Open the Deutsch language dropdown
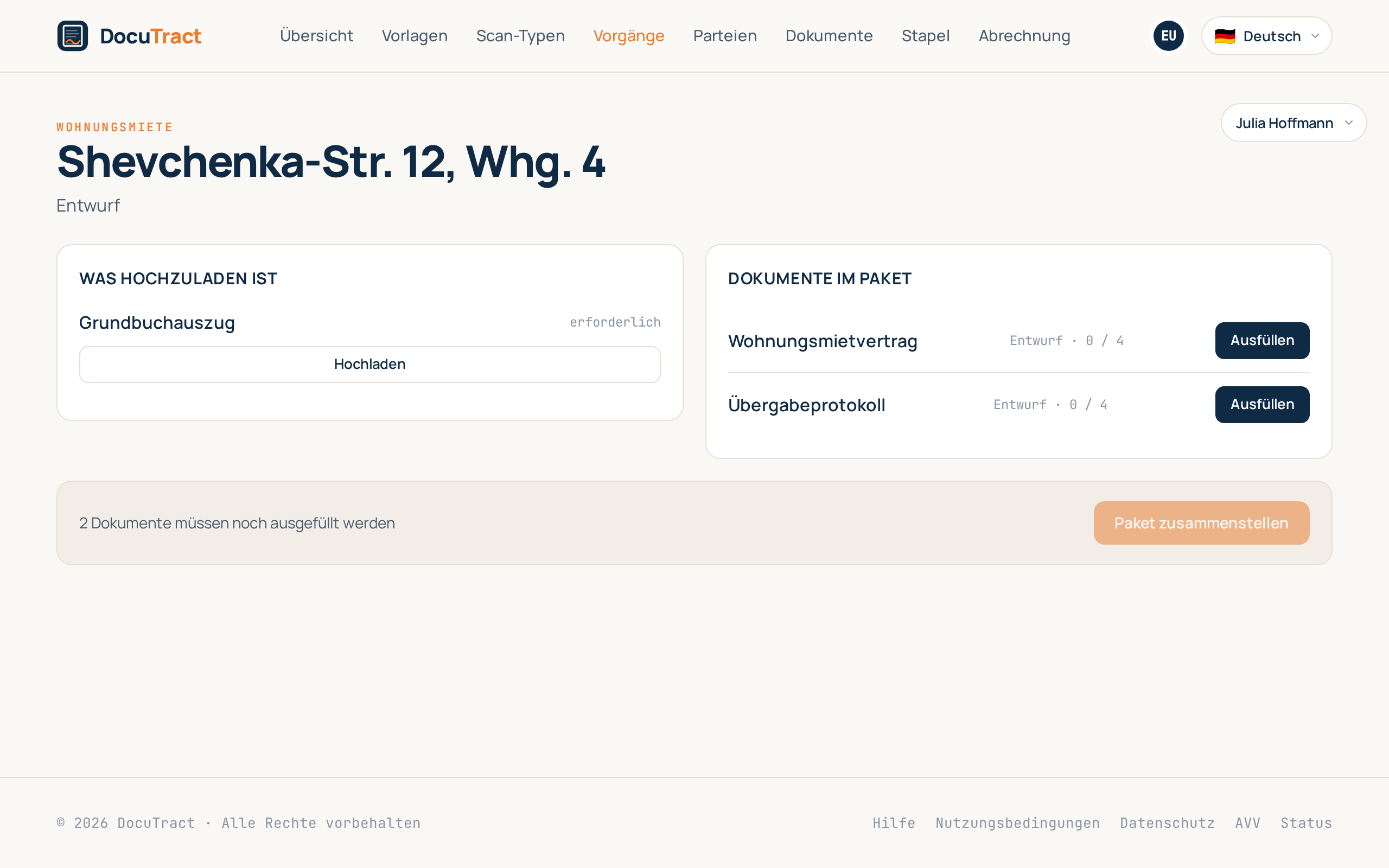This screenshot has height=868, width=1389. click(x=1266, y=36)
